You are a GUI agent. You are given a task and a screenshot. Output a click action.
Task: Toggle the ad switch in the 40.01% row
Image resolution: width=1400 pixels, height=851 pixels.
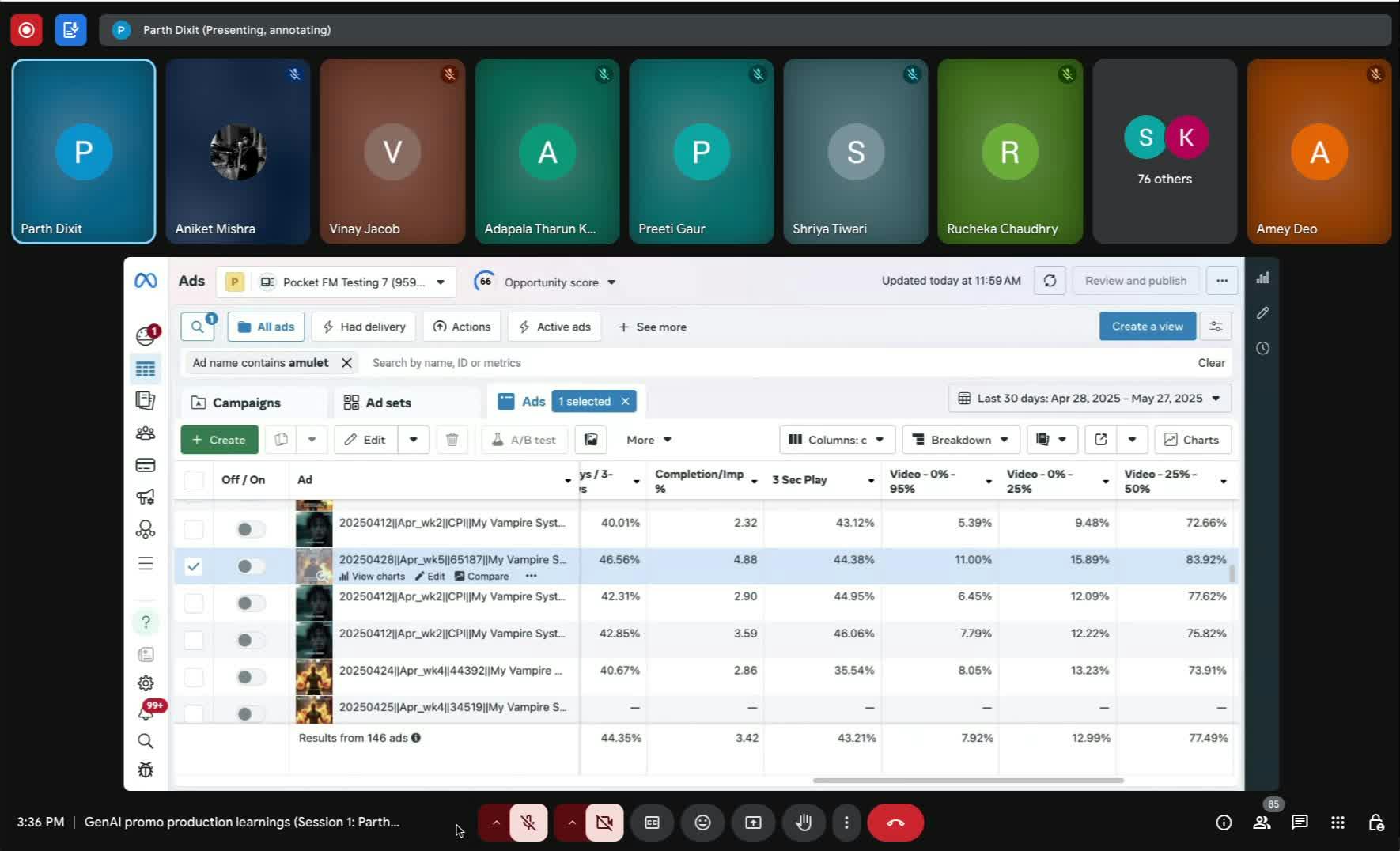tap(251, 529)
